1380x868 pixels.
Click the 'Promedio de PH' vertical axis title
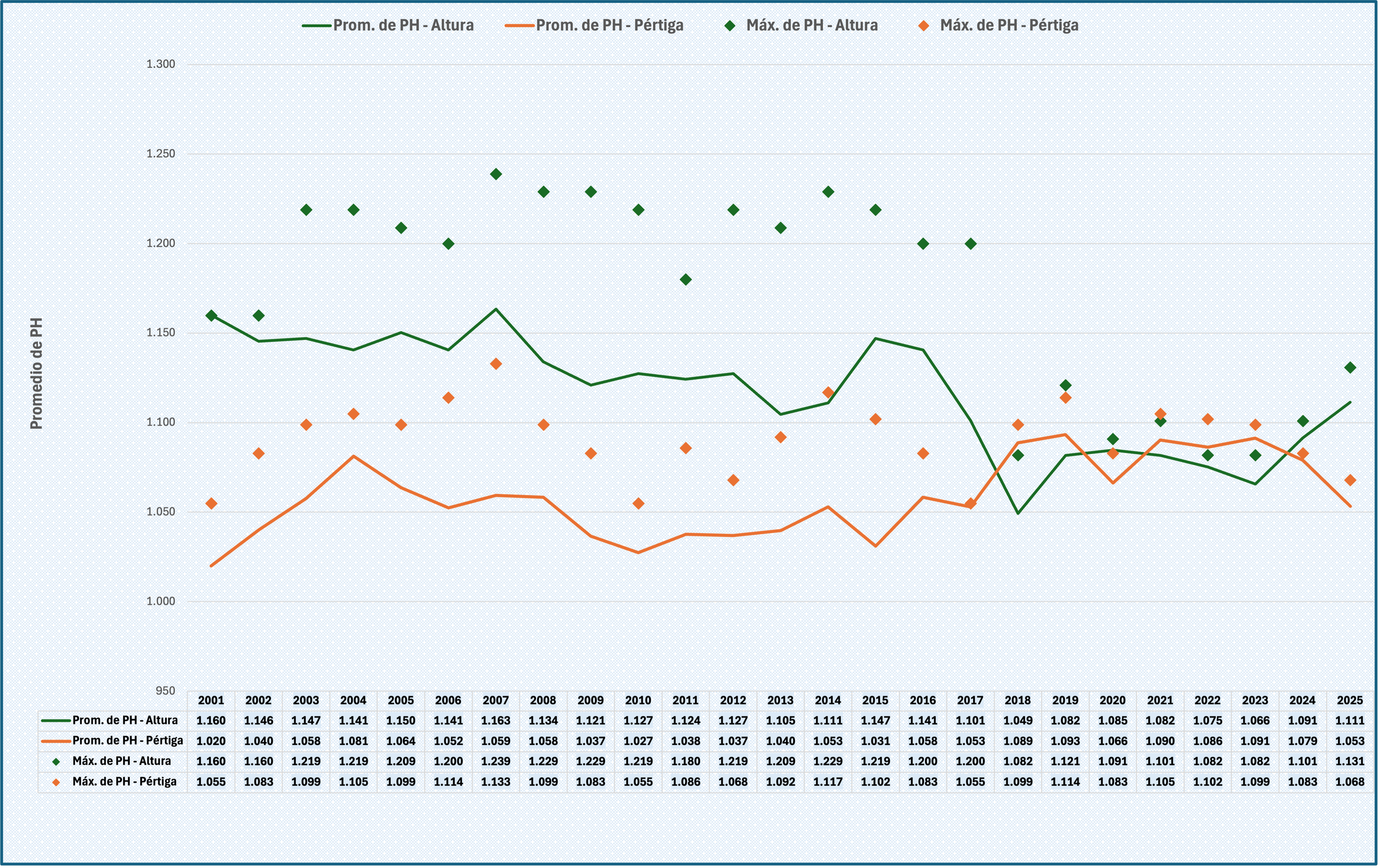(x=36, y=374)
